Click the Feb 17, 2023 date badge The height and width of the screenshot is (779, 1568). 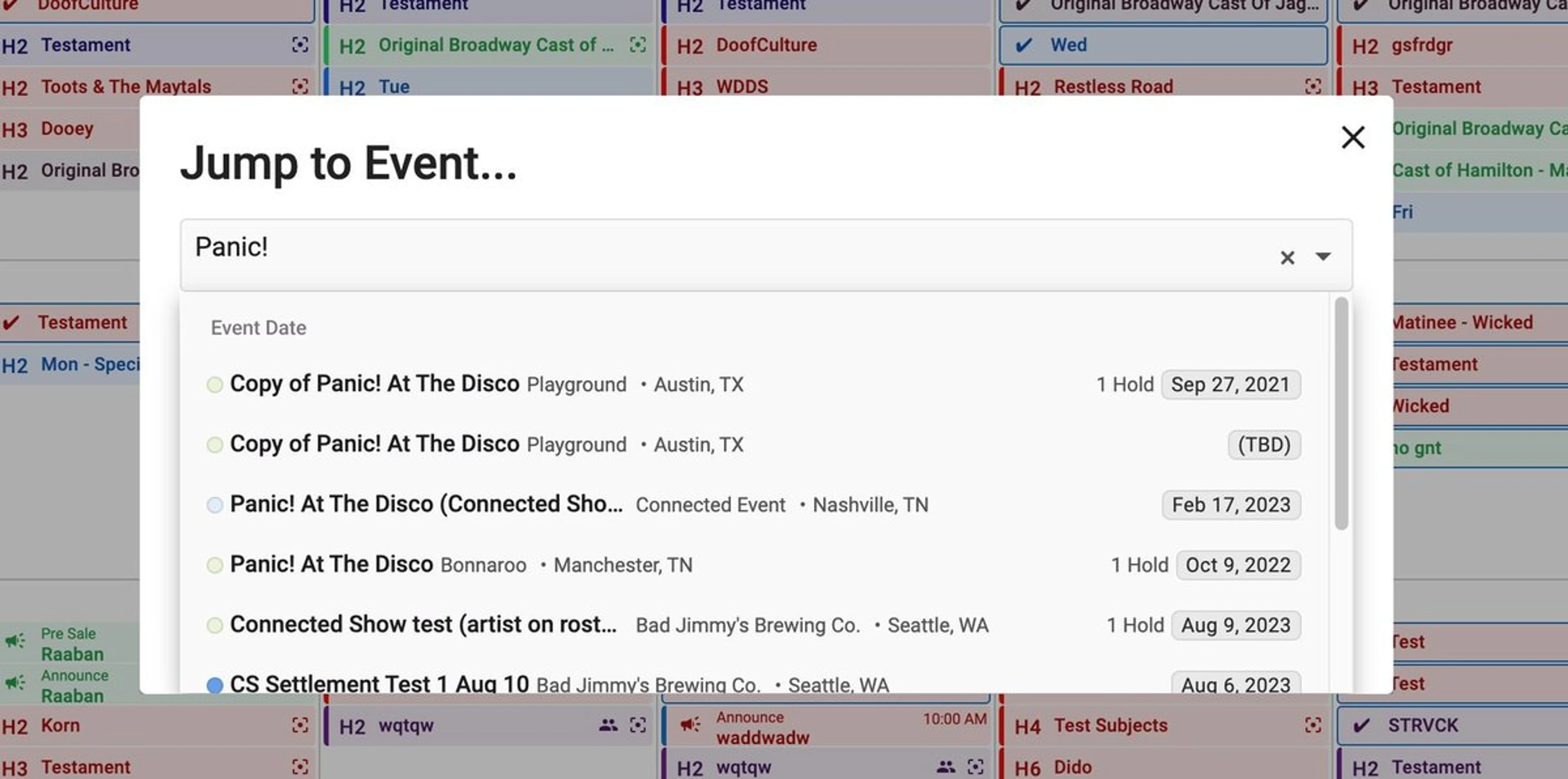(1232, 504)
